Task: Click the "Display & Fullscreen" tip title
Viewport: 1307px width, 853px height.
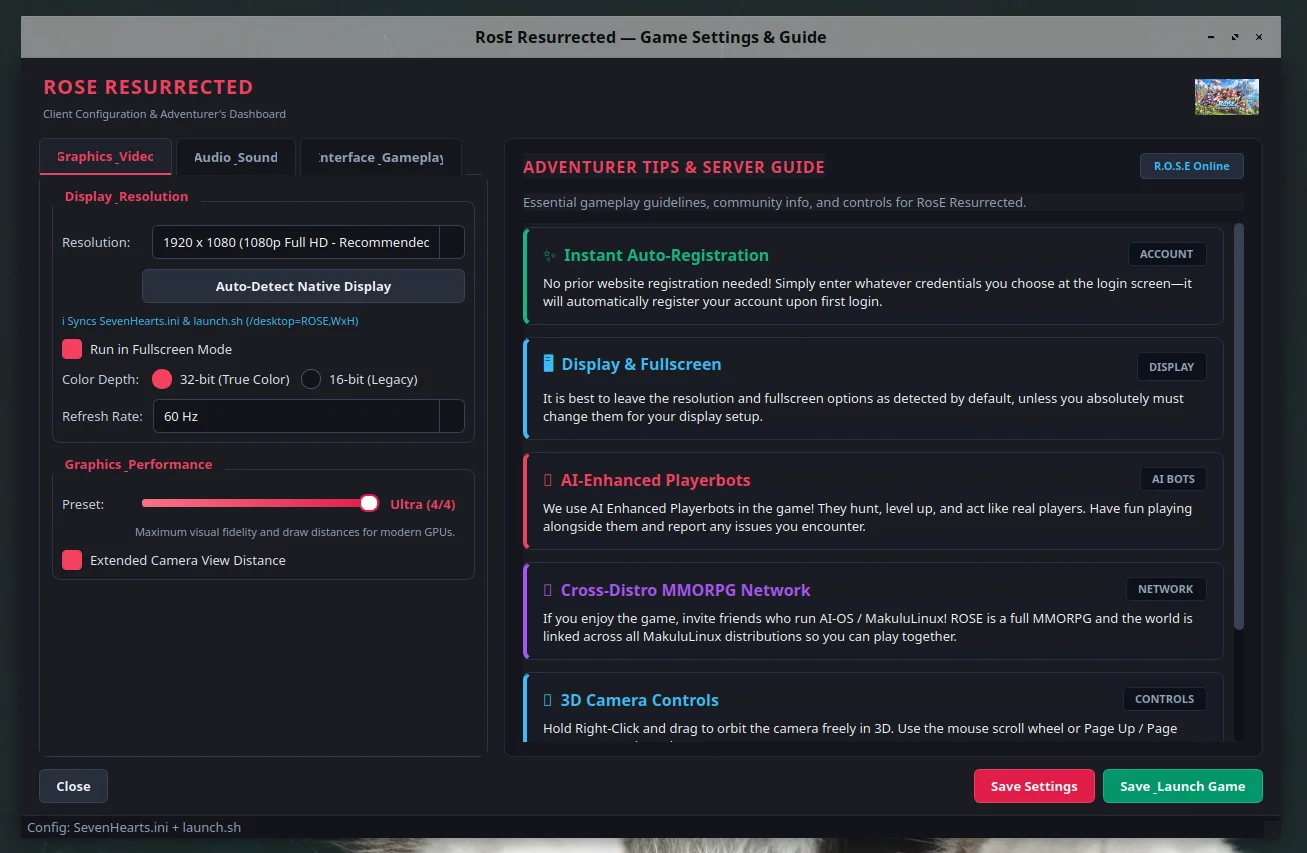Action: (641, 364)
